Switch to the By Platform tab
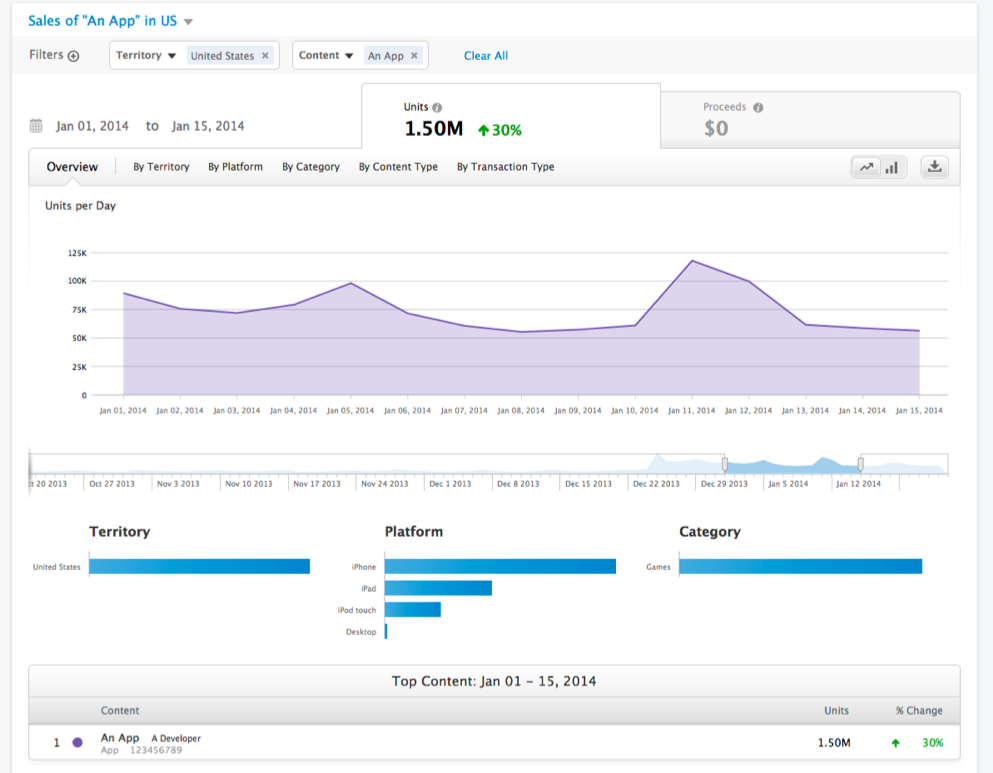993x773 pixels. point(236,167)
